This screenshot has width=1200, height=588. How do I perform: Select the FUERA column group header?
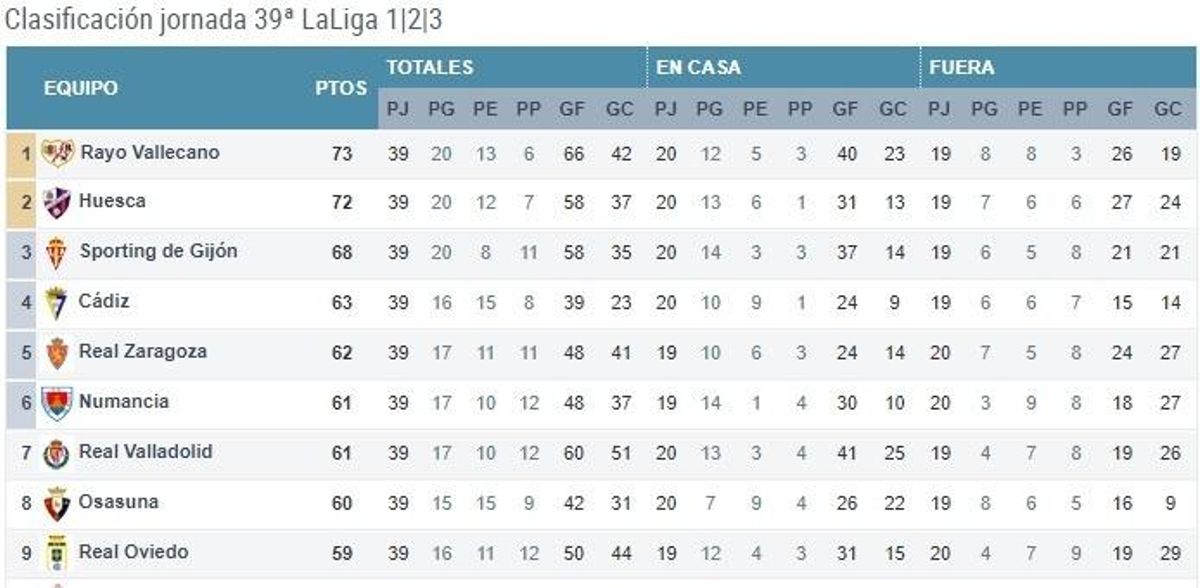pyautogui.click(x=961, y=68)
